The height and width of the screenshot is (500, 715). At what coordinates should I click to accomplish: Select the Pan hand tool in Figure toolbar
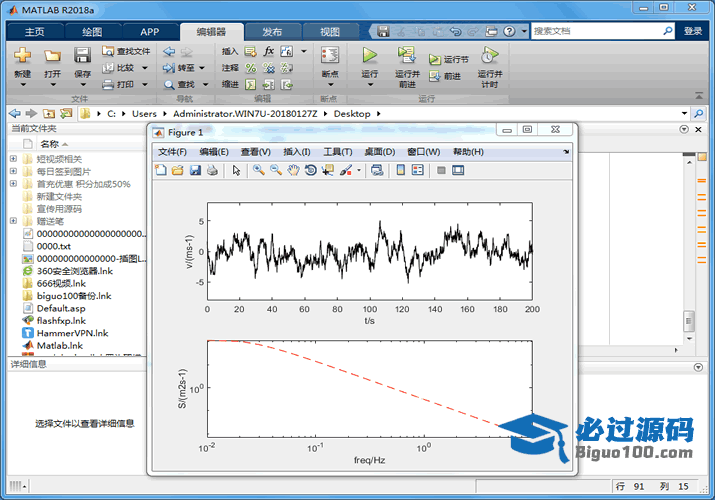(293, 170)
